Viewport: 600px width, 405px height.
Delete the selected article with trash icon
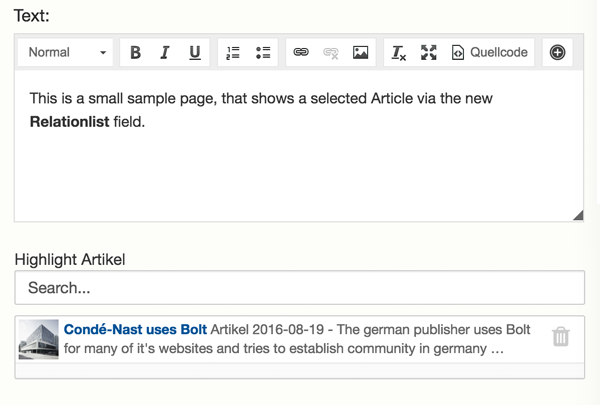tap(561, 336)
